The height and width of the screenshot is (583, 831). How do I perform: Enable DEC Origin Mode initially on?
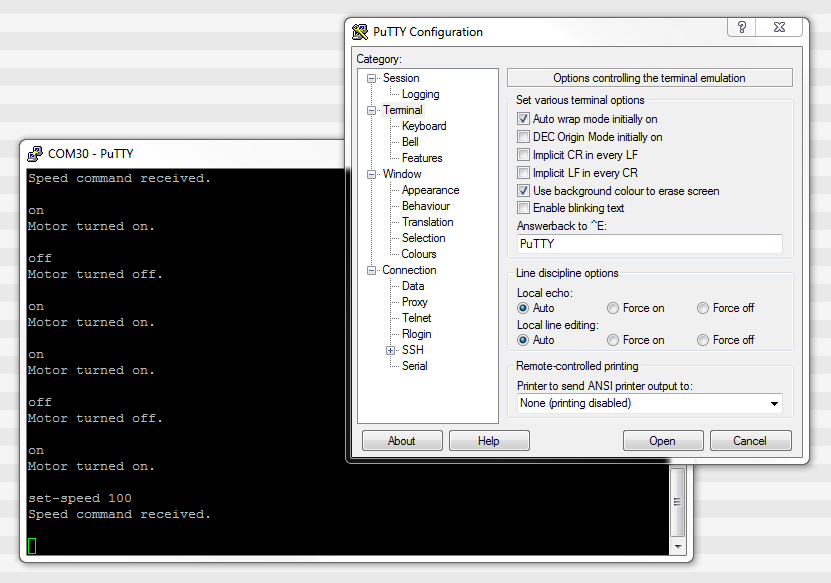[x=523, y=137]
